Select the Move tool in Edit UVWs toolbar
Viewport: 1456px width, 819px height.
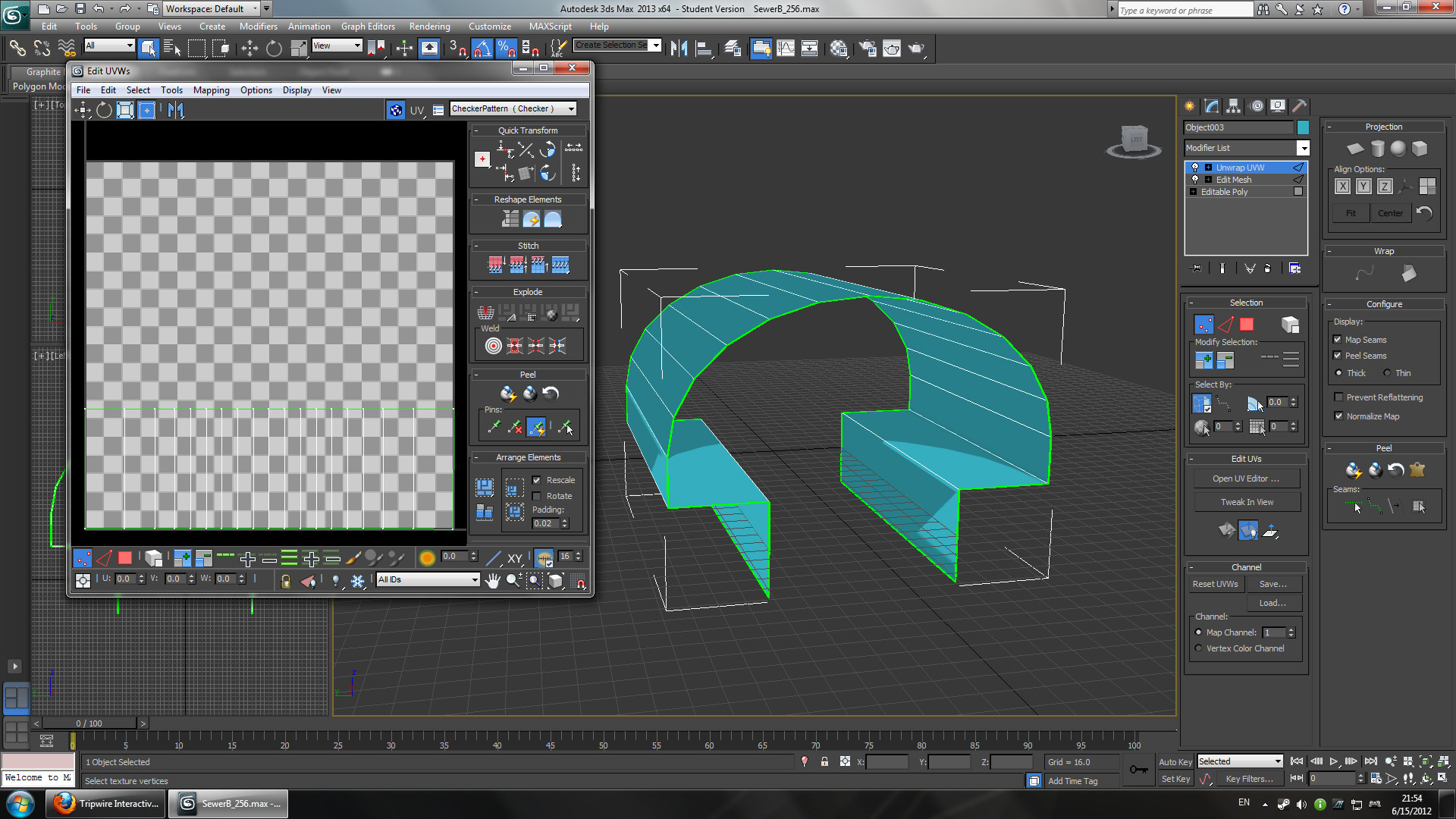coord(83,110)
